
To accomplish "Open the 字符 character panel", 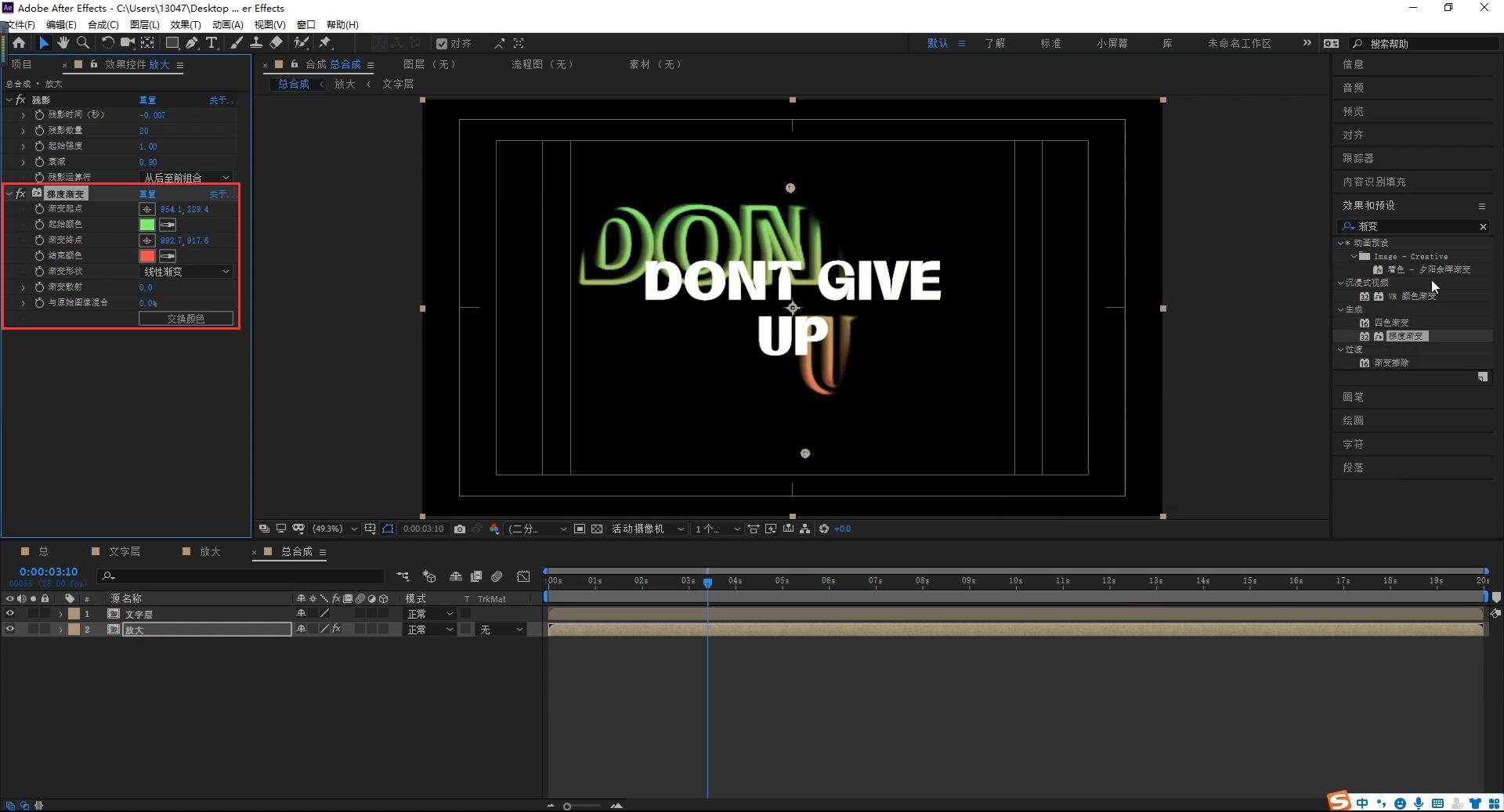I will tap(1353, 444).
